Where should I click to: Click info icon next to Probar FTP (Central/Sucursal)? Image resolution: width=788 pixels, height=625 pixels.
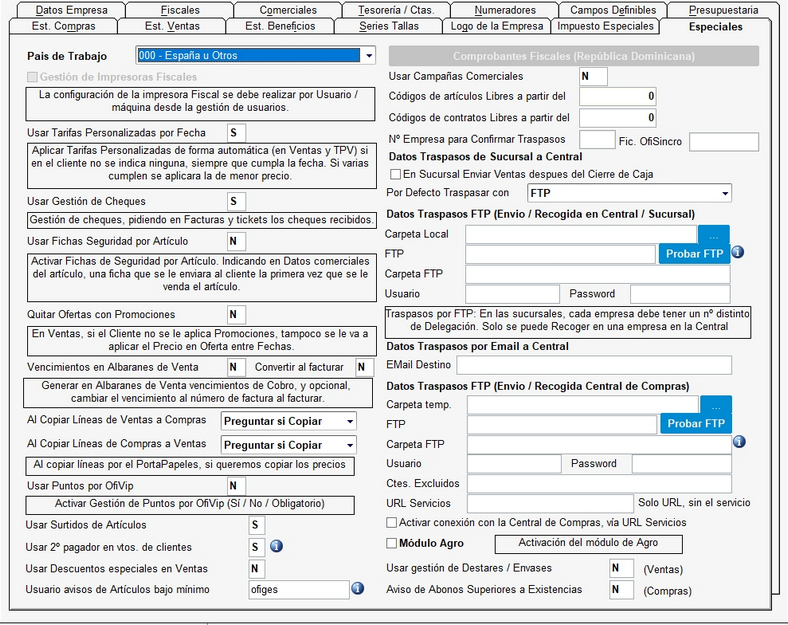pos(738,252)
